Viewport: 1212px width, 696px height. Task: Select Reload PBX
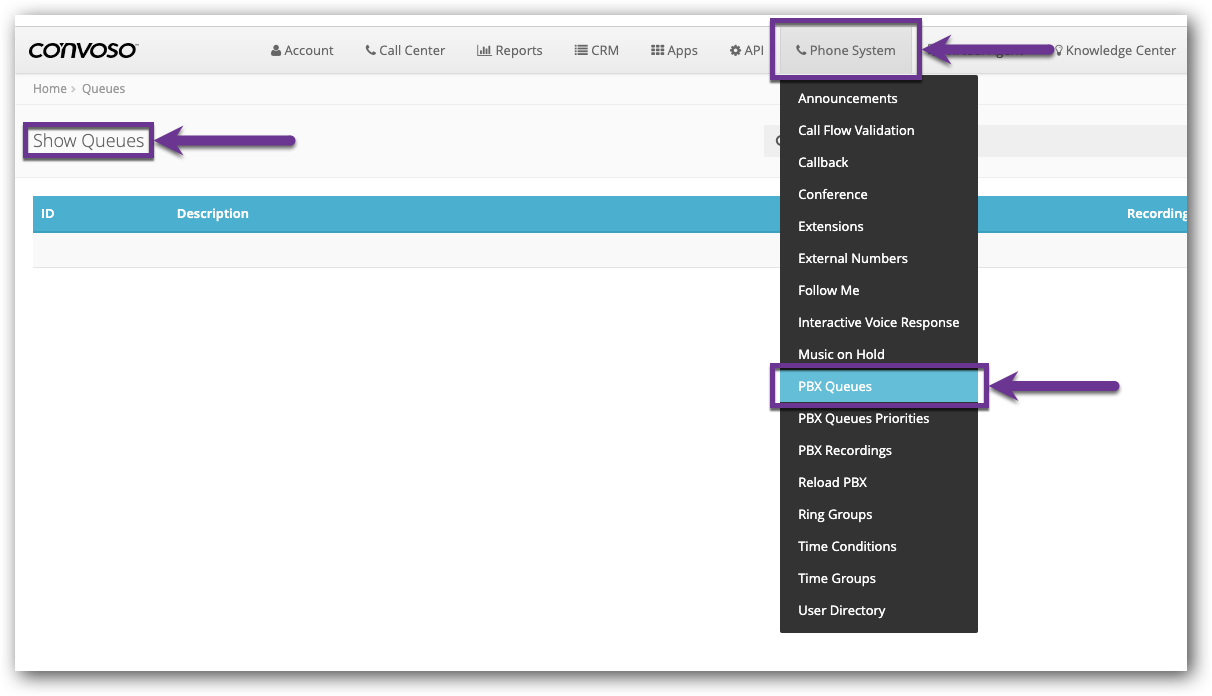tap(832, 482)
